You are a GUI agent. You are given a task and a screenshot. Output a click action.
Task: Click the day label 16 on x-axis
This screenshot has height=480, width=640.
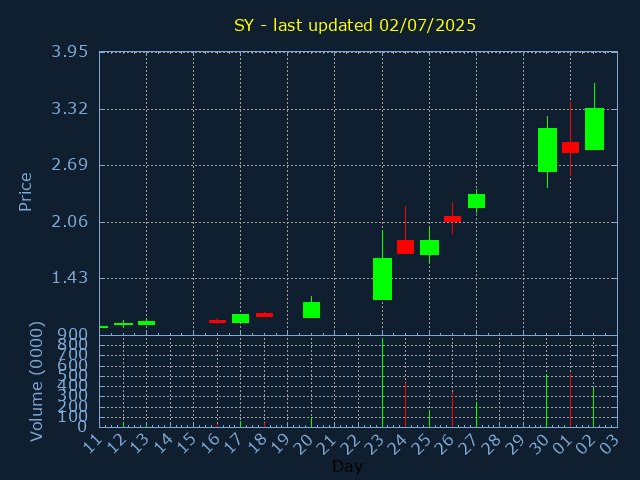point(210,444)
